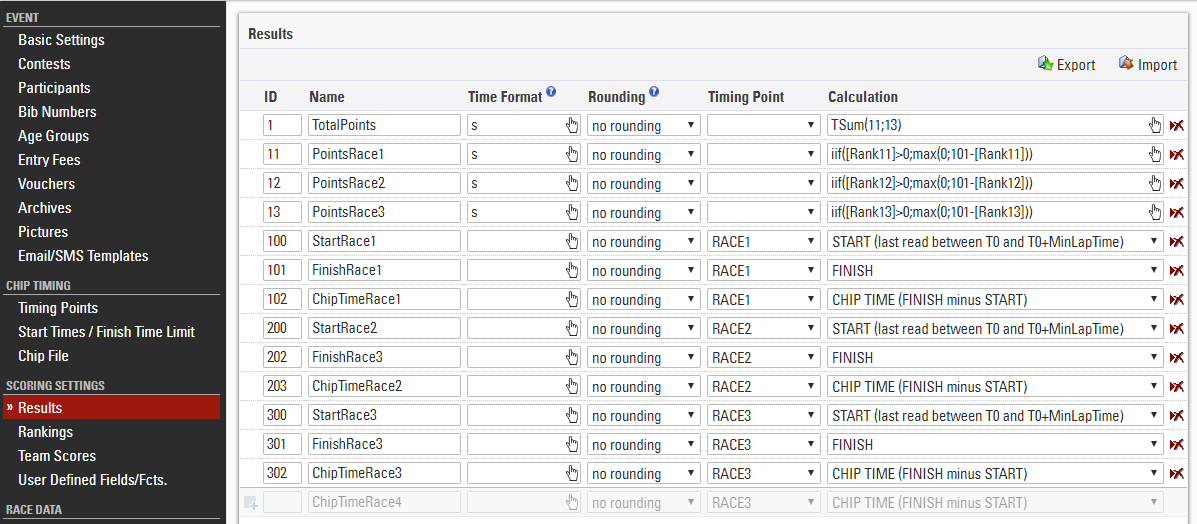The image size is (1197, 524).
Task: Click add new row icon at bottom
Action: pos(250,502)
